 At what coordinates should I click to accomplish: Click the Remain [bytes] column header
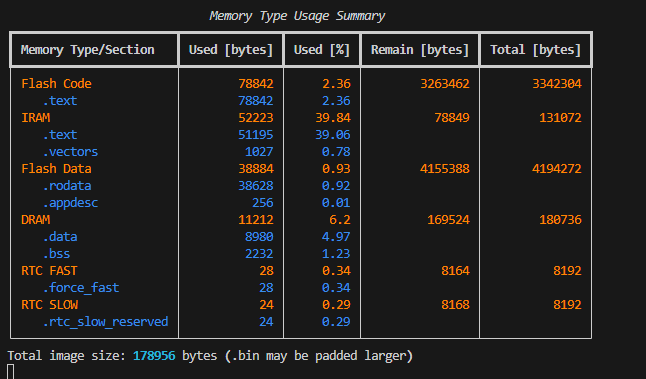click(x=420, y=50)
